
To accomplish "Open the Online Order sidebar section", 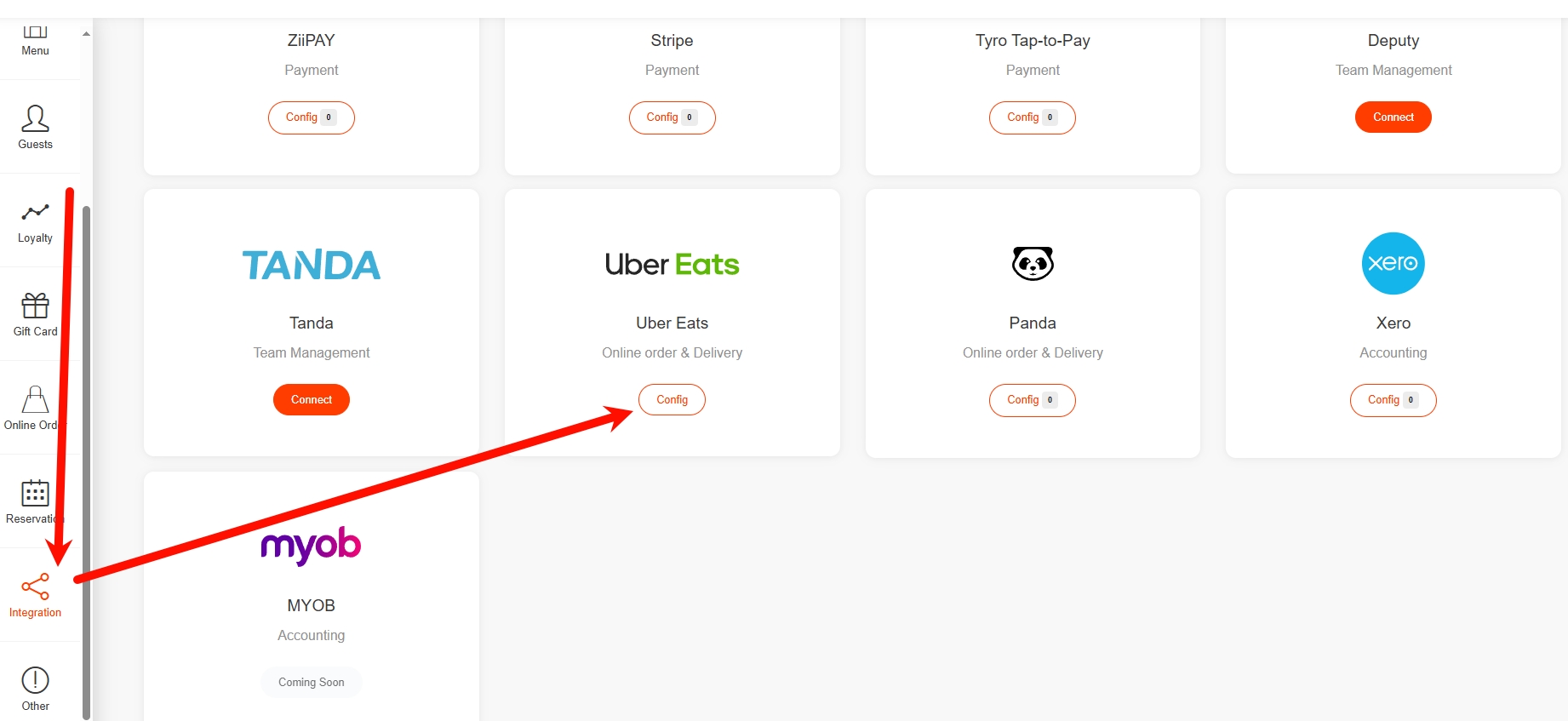I will coord(35,409).
